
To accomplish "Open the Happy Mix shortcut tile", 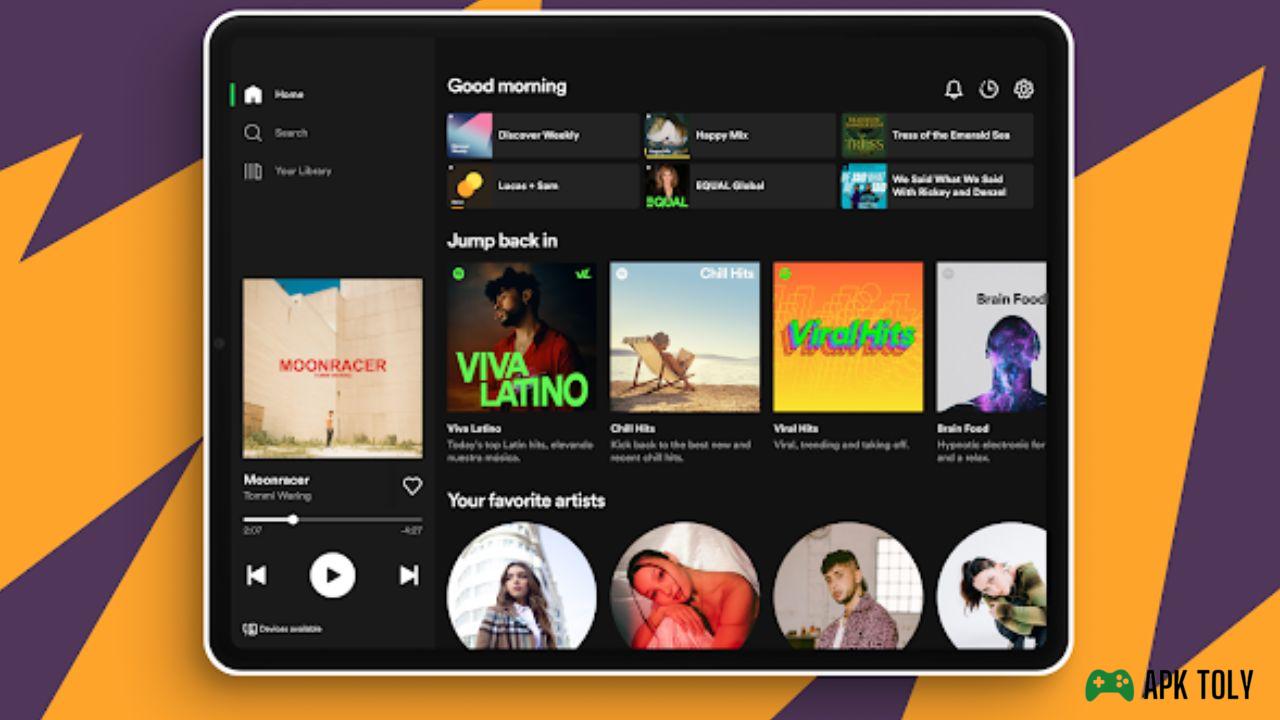I will point(740,135).
